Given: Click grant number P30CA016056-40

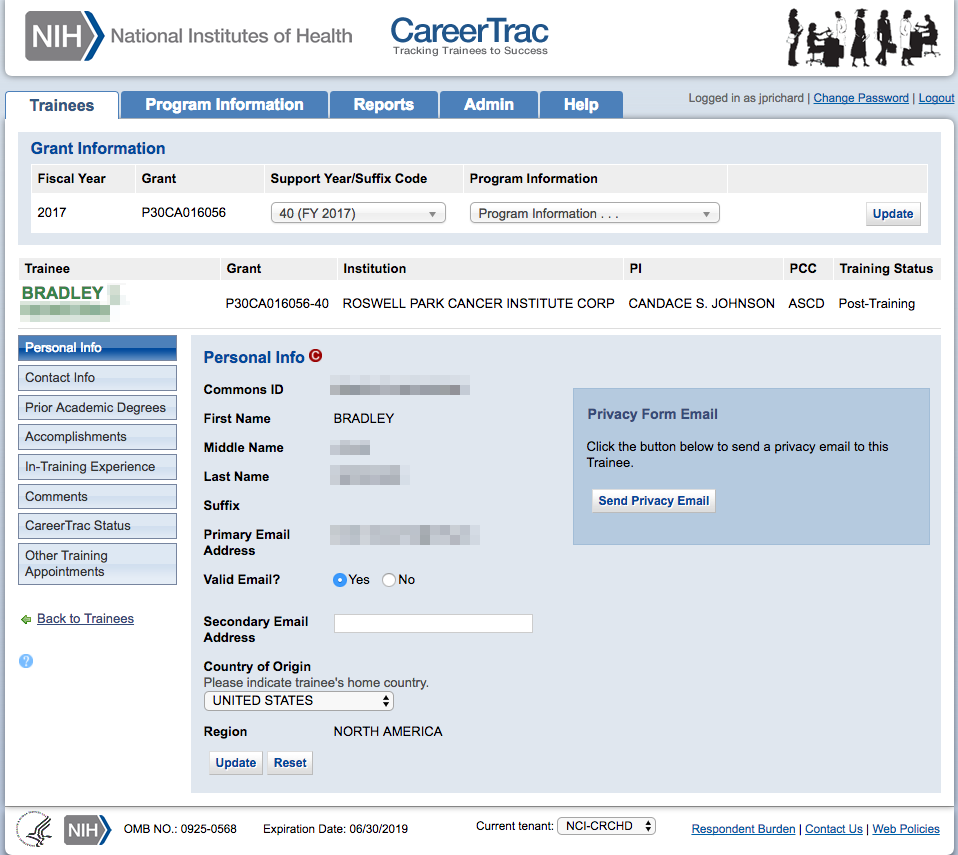Looking at the screenshot, I should click(x=277, y=304).
